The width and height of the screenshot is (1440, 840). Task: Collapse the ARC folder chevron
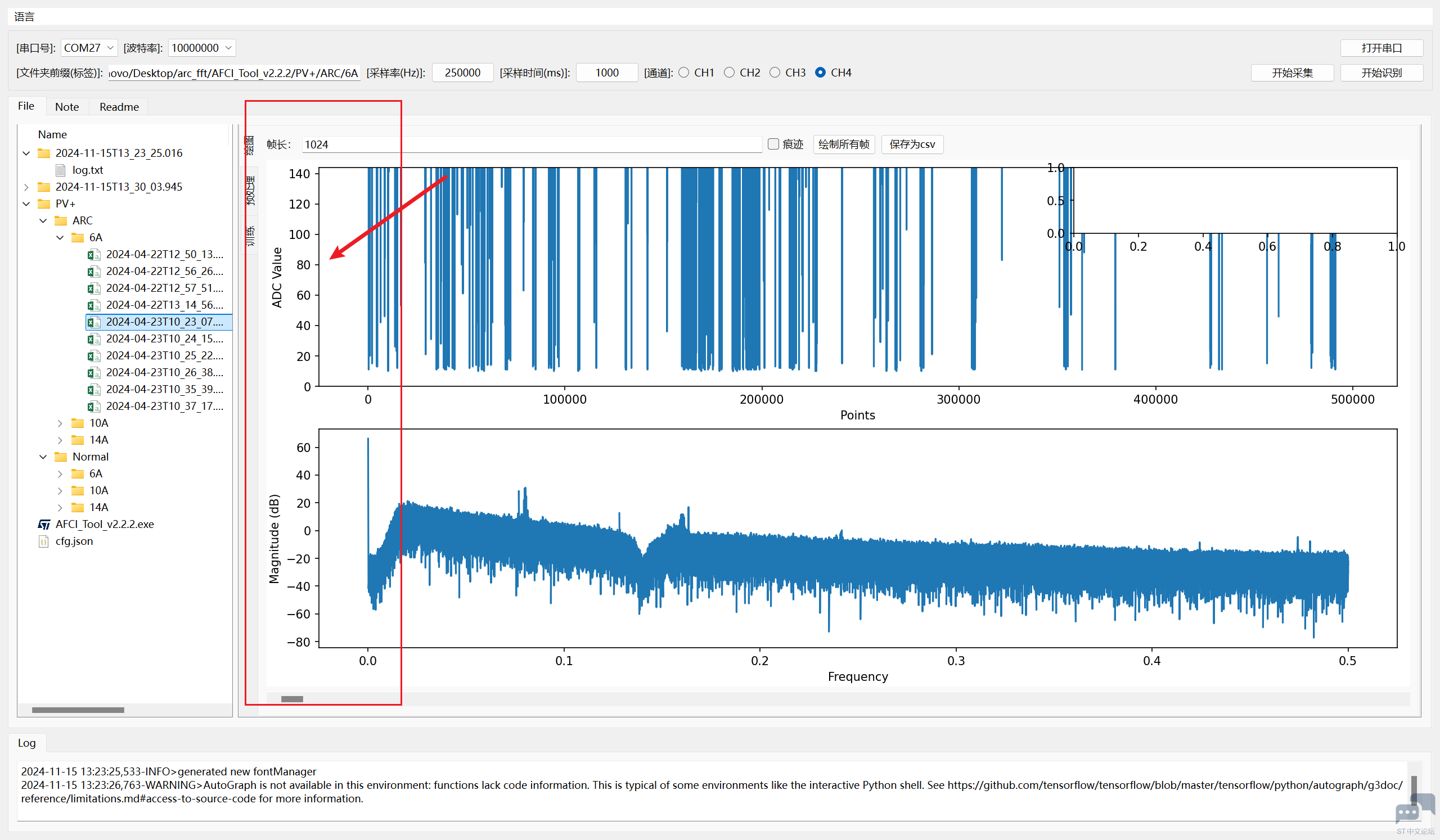coord(43,220)
